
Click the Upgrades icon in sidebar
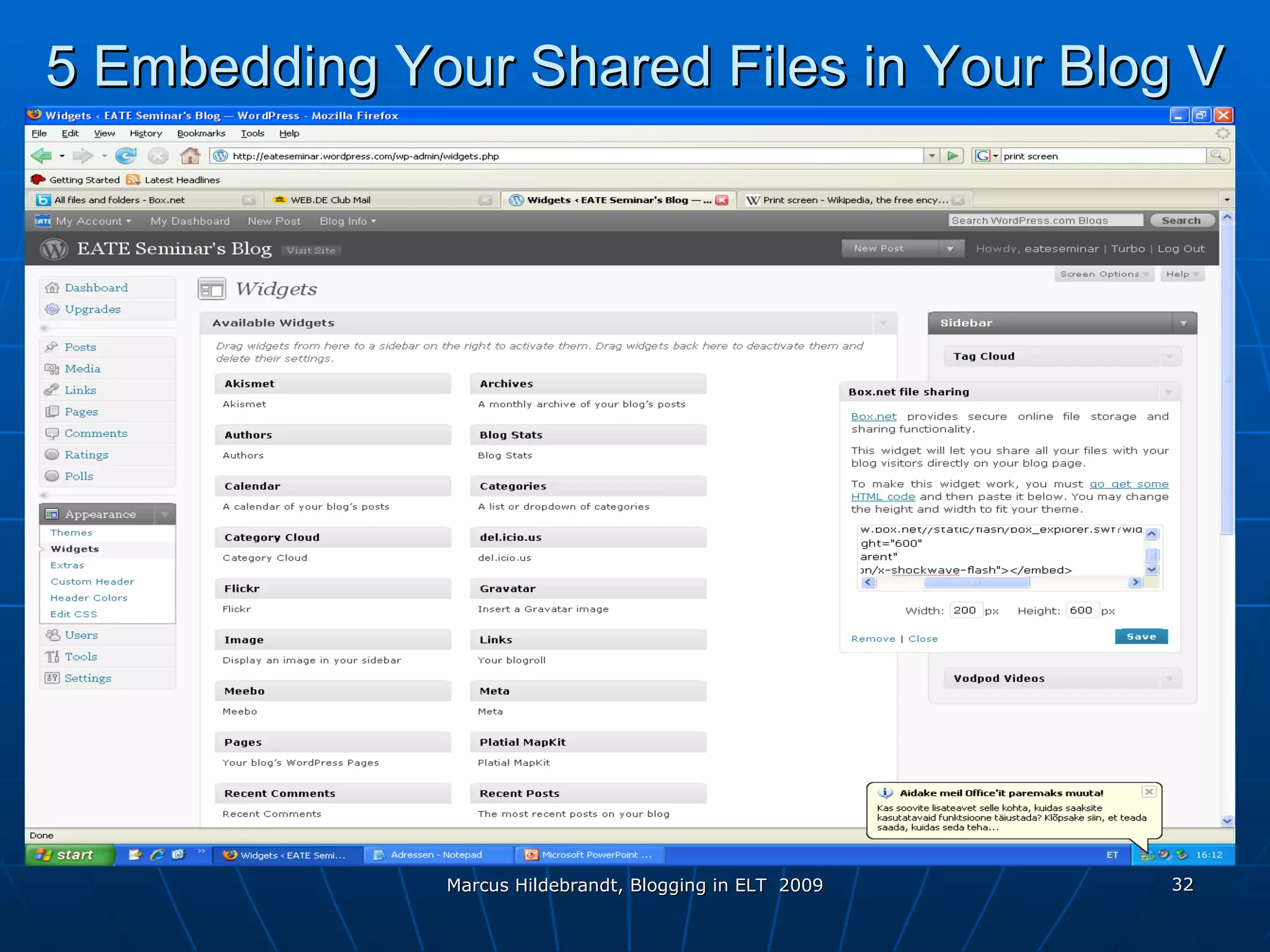click(x=52, y=309)
